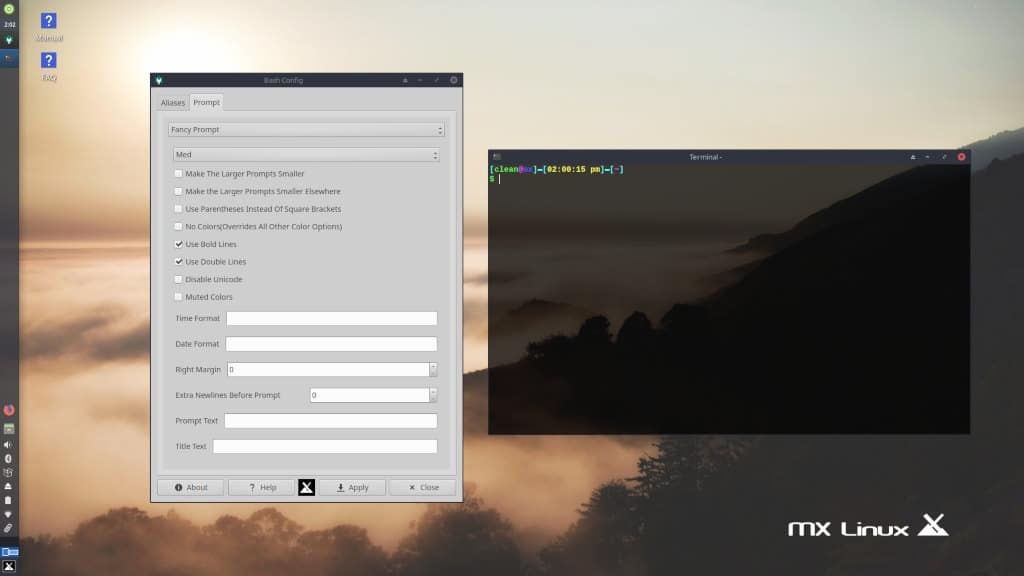Focus the Time Format input field
The width and height of the screenshot is (1024, 576).
[x=332, y=319]
